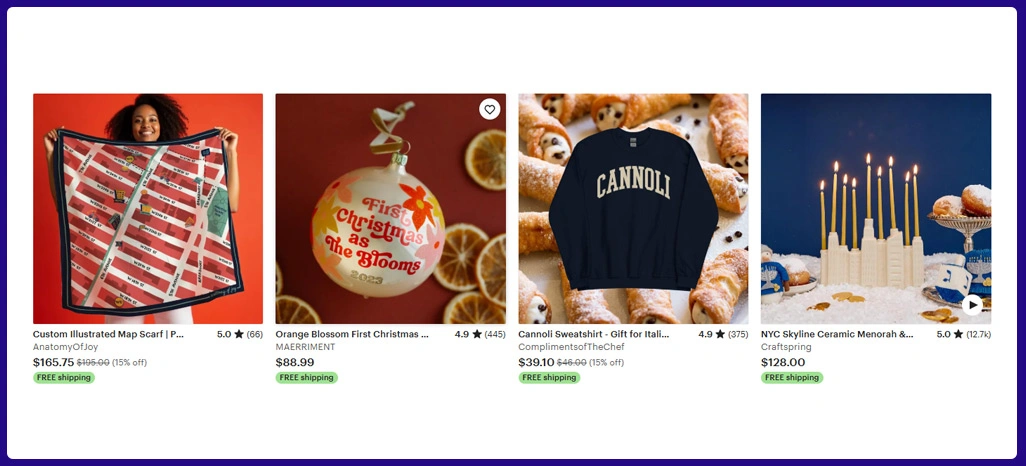Image resolution: width=1026 pixels, height=466 pixels.
Task: Click the Orange Blossom First Christmas title
Action: (352, 334)
